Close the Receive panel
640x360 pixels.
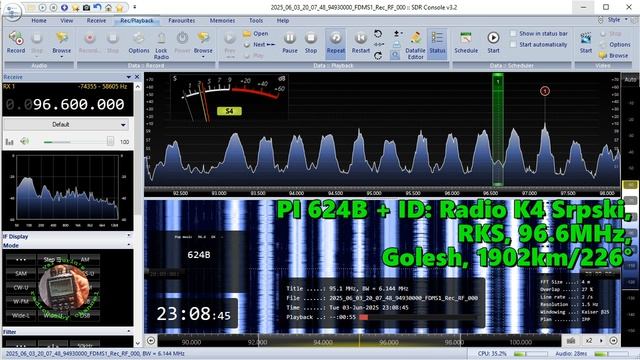[137, 77]
